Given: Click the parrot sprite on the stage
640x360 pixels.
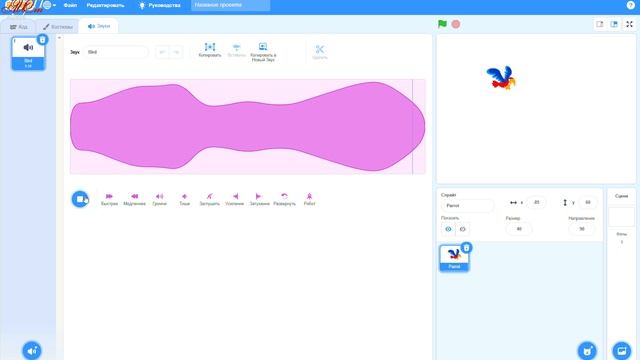Looking at the screenshot, I should point(501,78).
